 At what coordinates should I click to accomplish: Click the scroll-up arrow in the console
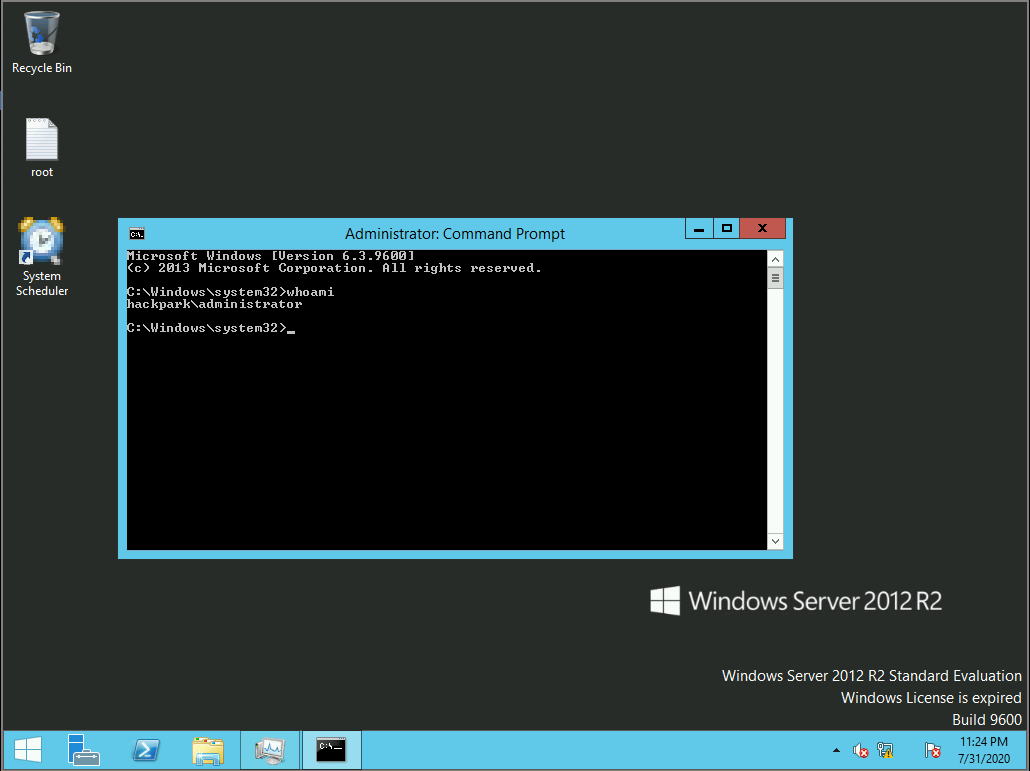tap(775, 258)
